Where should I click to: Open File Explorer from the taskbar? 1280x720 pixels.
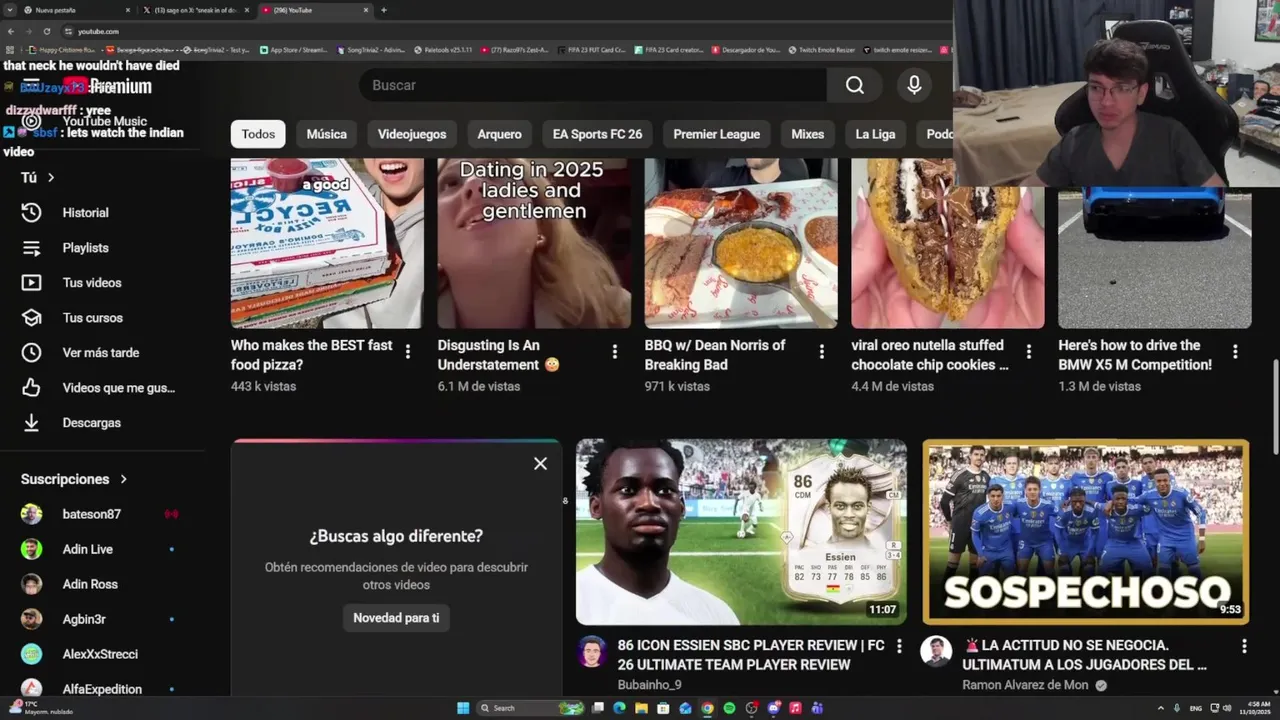point(641,708)
